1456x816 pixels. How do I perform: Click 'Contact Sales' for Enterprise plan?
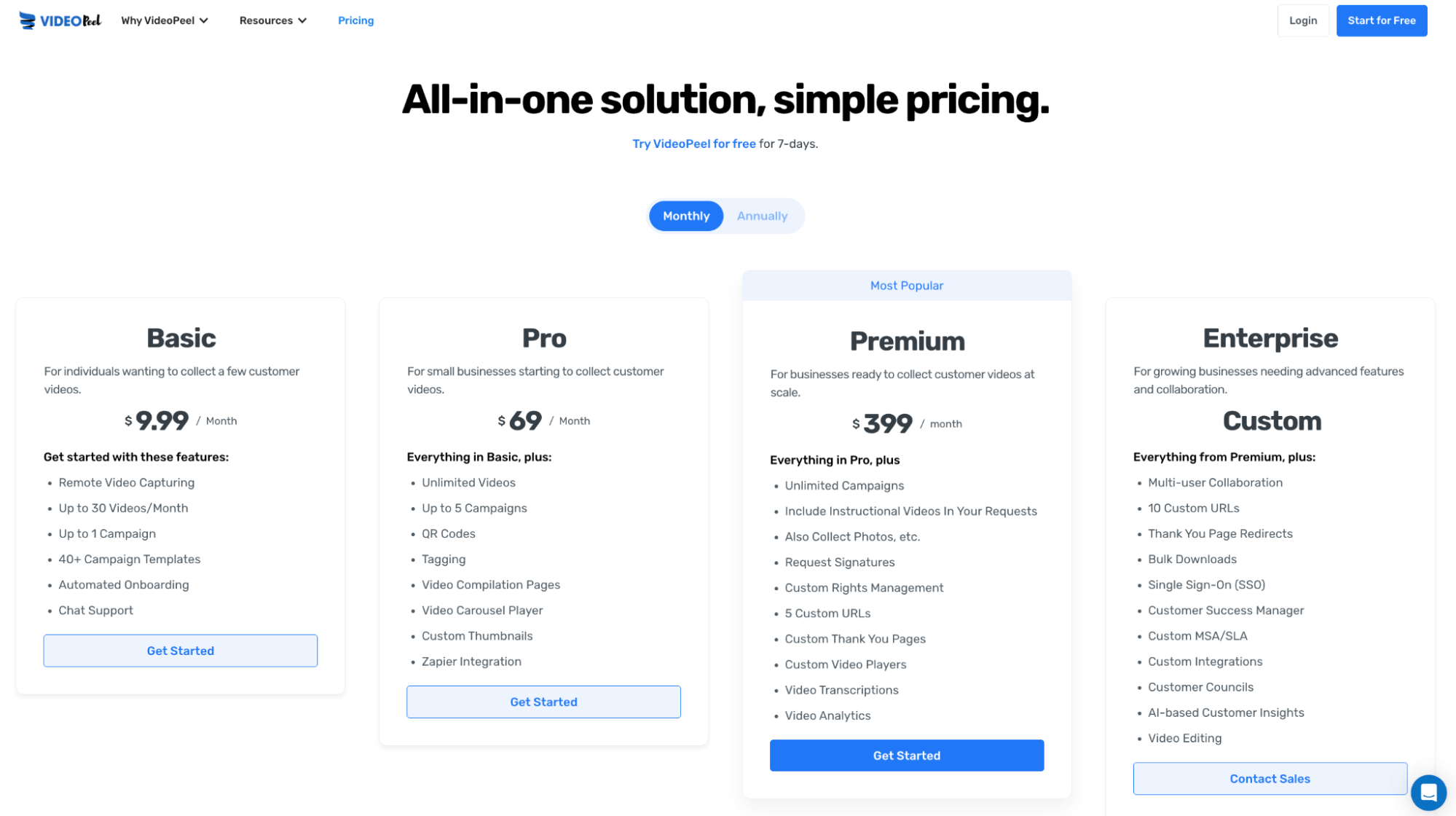click(x=1269, y=778)
